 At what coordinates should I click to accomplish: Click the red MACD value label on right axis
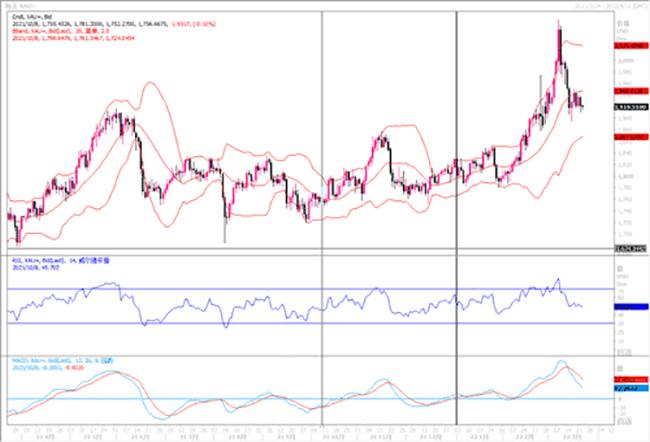point(628,380)
